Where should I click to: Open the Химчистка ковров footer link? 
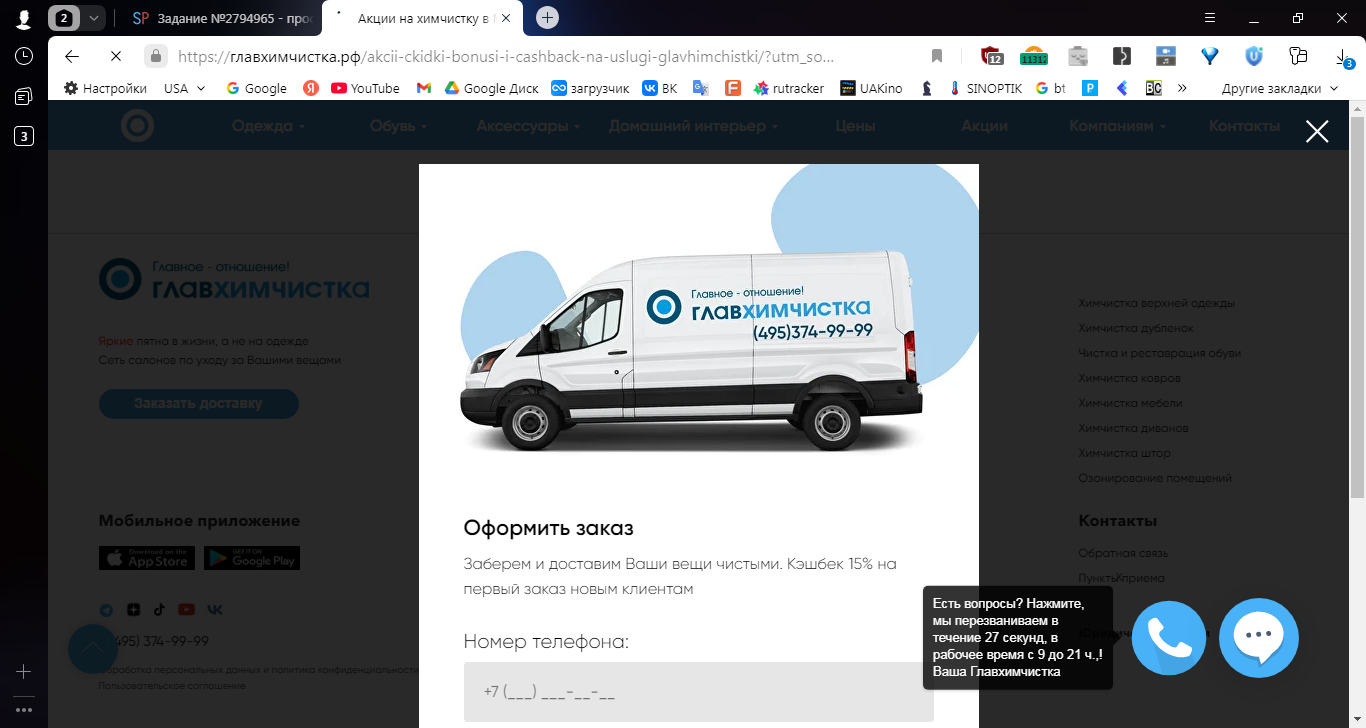pyautogui.click(x=1129, y=378)
